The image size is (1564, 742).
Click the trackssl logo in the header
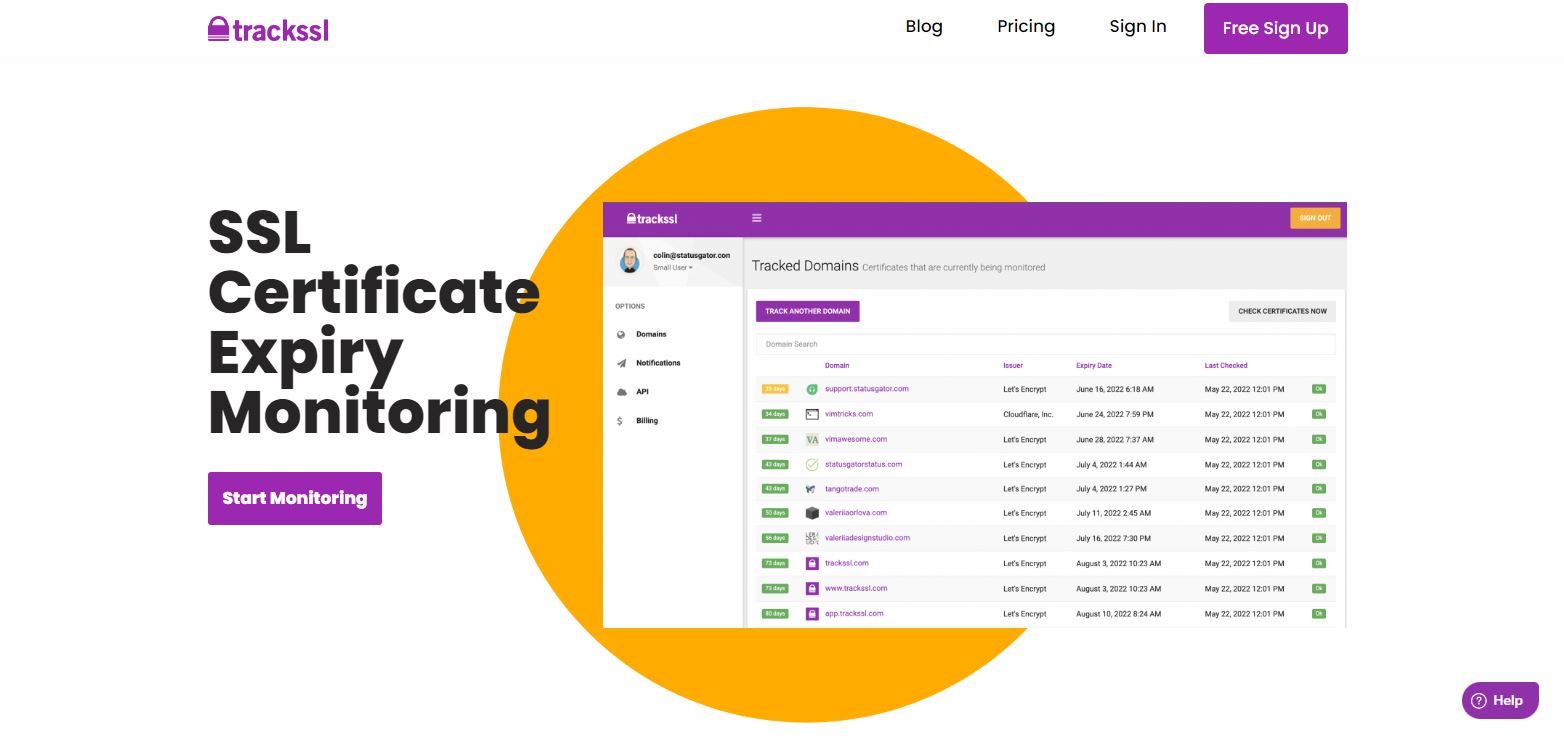click(268, 29)
